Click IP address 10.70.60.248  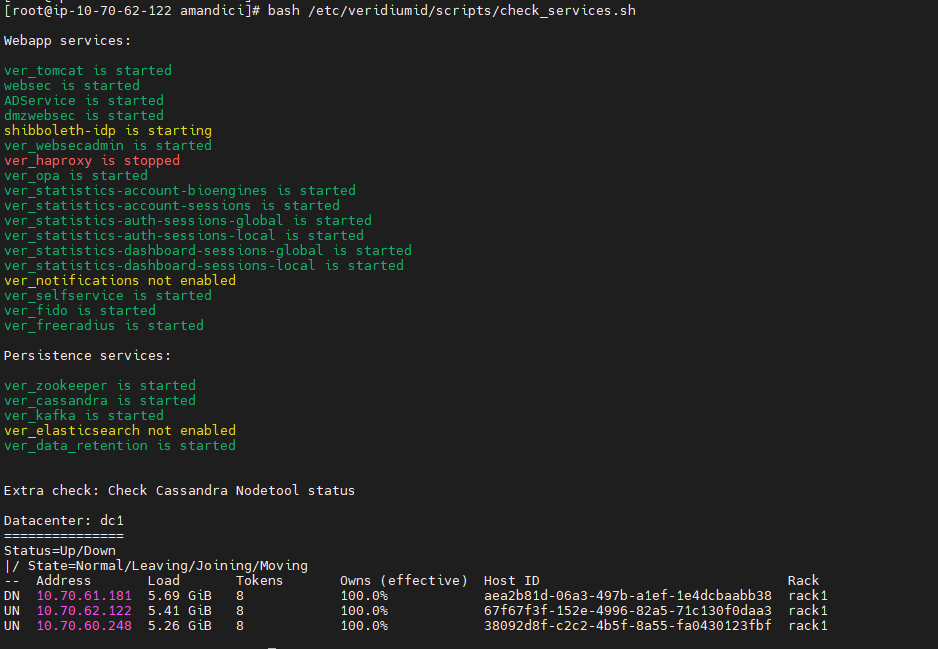(84, 626)
